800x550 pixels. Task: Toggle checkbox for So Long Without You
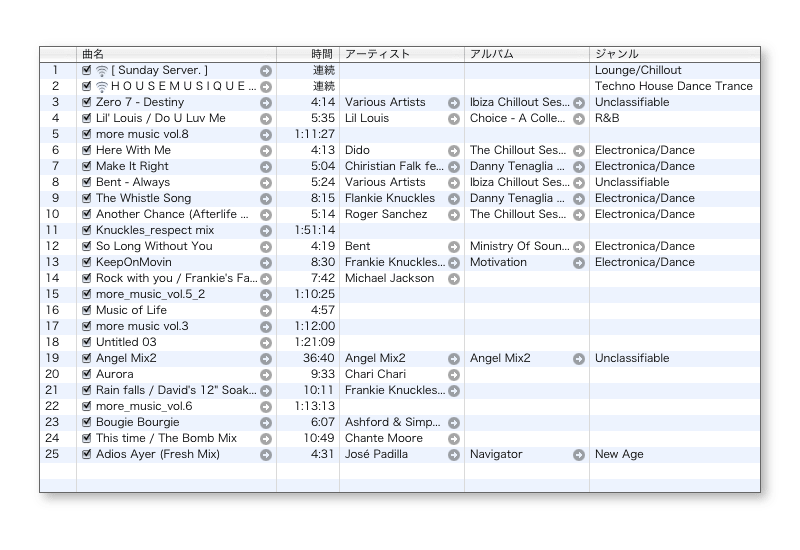click(x=87, y=246)
